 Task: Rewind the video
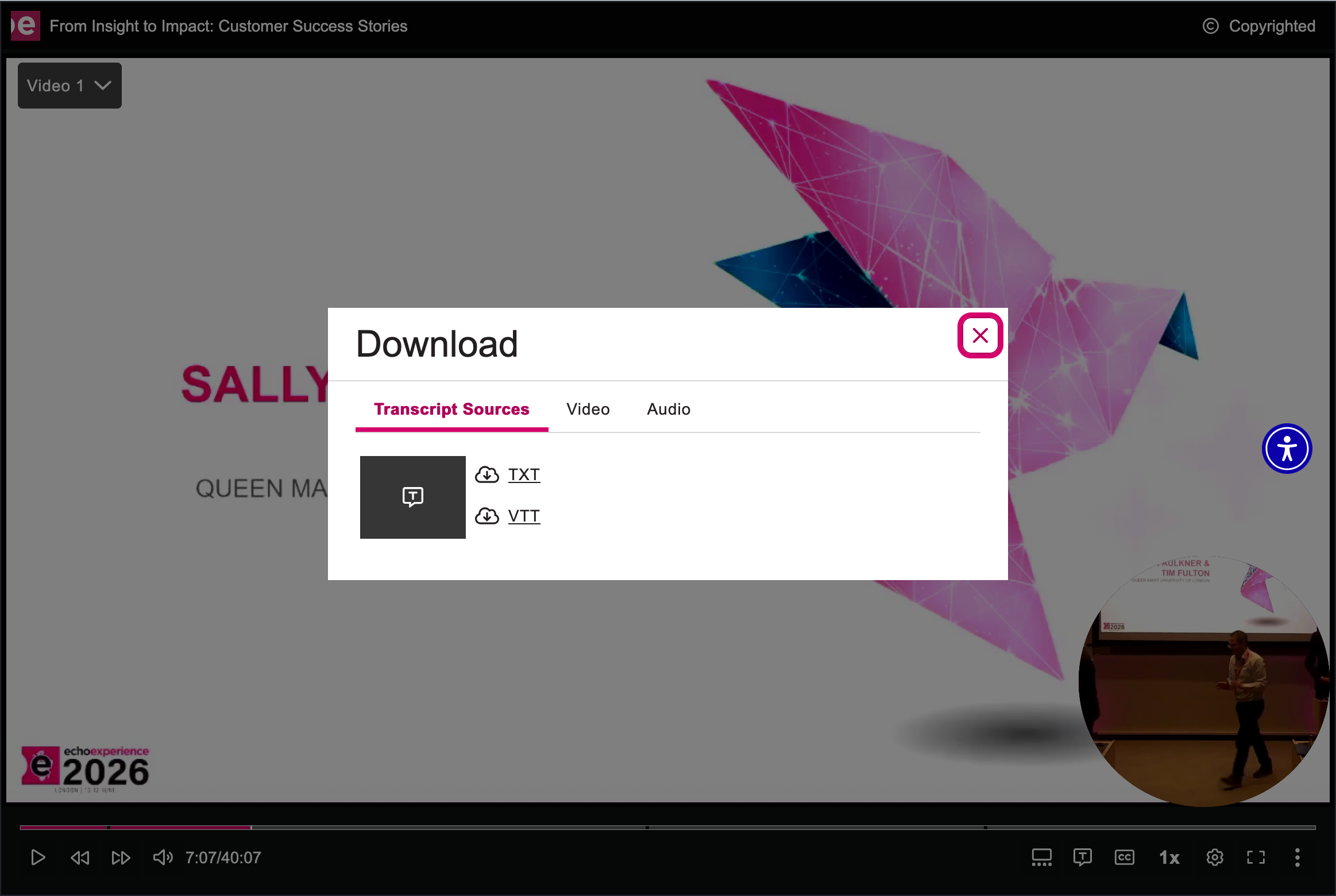point(80,858)
